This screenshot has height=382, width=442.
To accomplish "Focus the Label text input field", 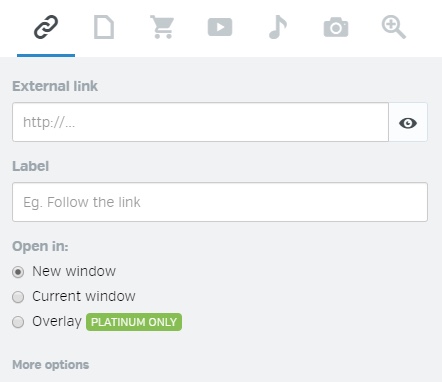I will [x=220, y=202].
